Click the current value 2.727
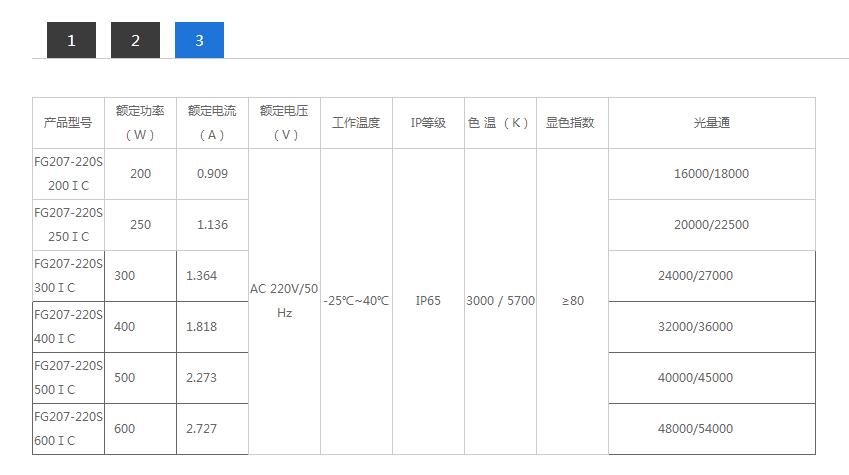The height and width of the screenshot is (475, 849). point(201,428)
